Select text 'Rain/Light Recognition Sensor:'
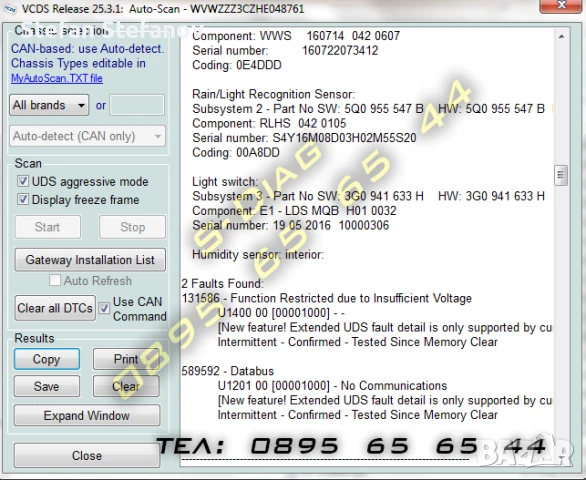This screenshot has width=586, height=480. [273, 94]
